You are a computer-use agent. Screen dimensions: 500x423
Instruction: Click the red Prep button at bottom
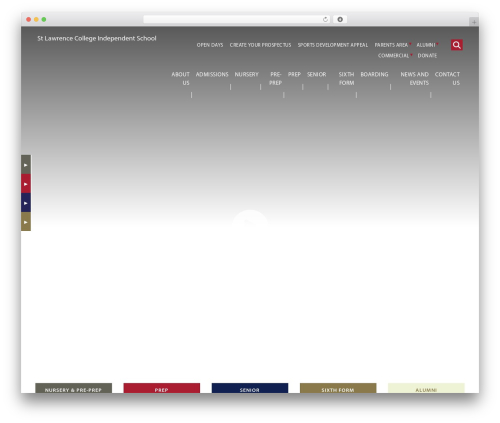tap(162, 388)
